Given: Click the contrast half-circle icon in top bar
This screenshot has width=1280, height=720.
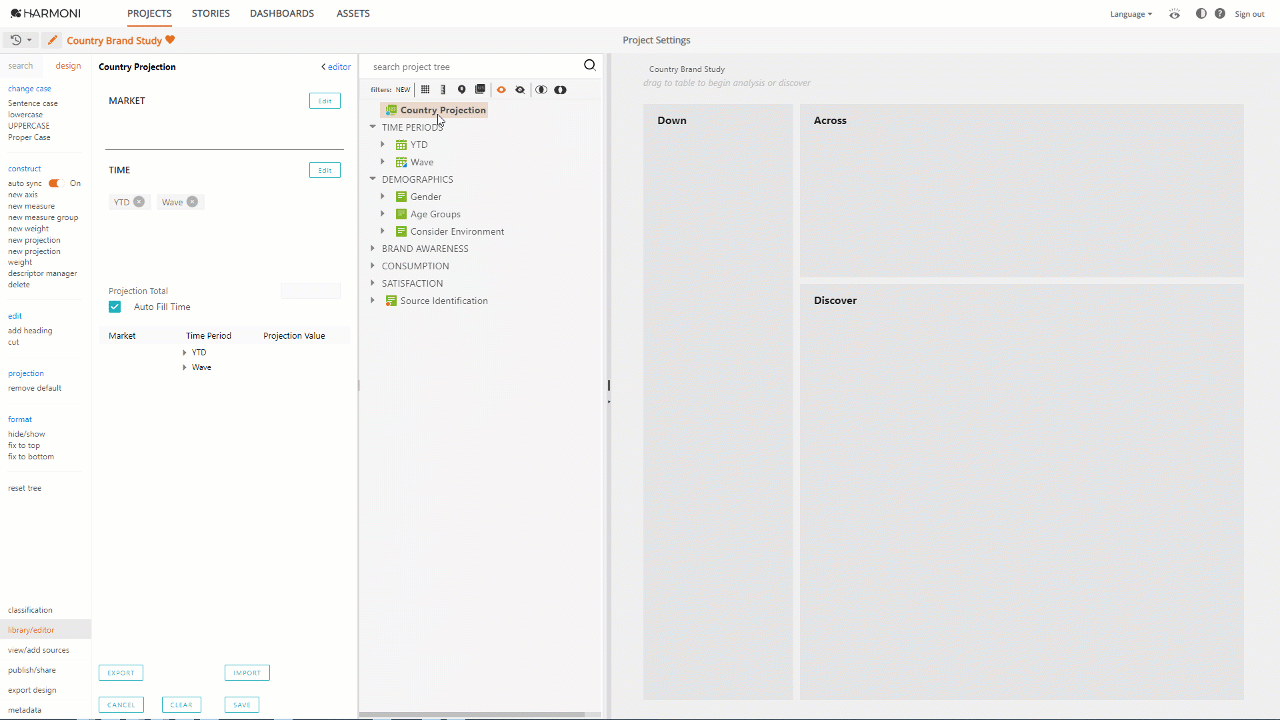Looking at the screenshot, I should pyautogui.click(x=1201, y=14).
